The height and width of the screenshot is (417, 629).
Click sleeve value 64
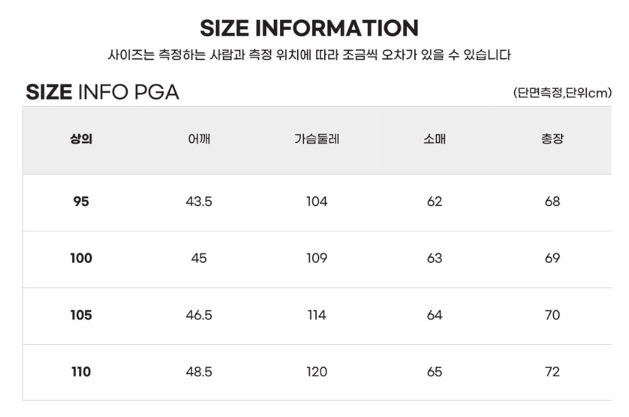pos(434,315)
